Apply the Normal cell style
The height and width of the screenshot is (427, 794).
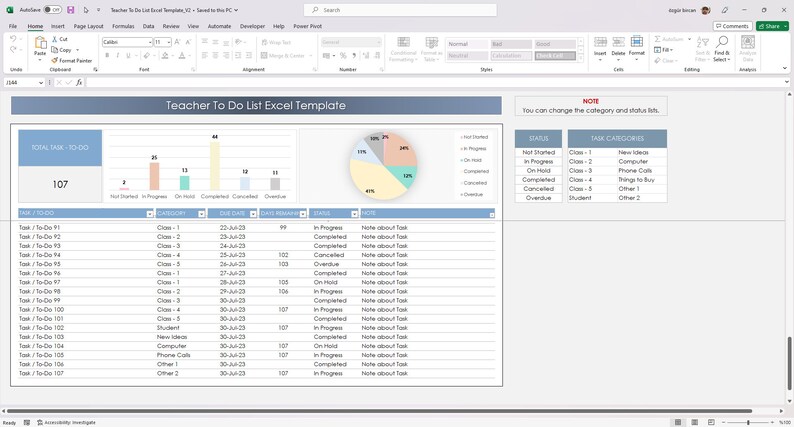coord(467,44)
